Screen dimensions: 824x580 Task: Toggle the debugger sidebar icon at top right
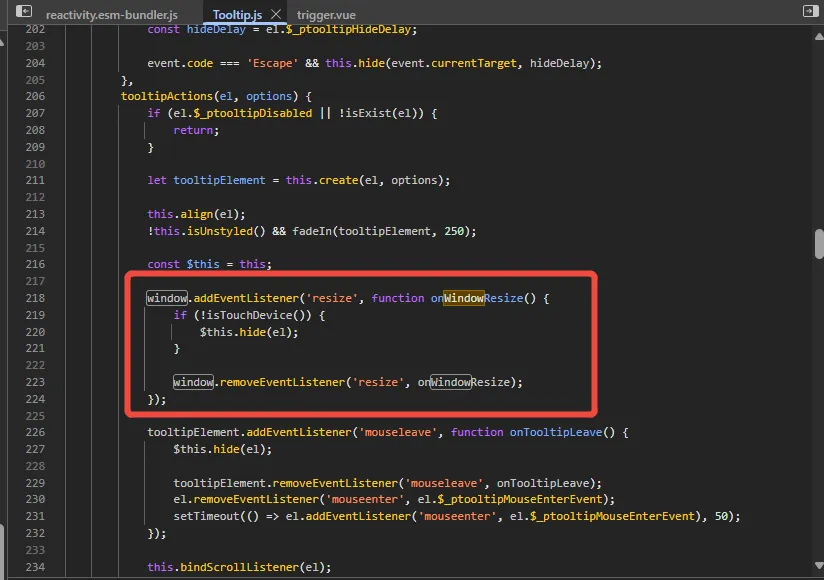[810, 12]
